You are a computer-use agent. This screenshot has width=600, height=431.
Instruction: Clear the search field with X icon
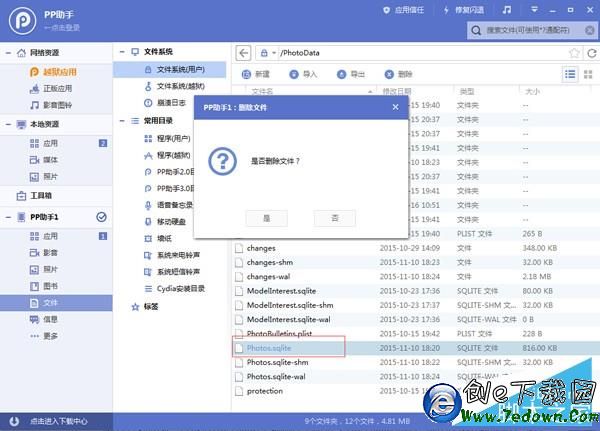(x=590, y=30)
